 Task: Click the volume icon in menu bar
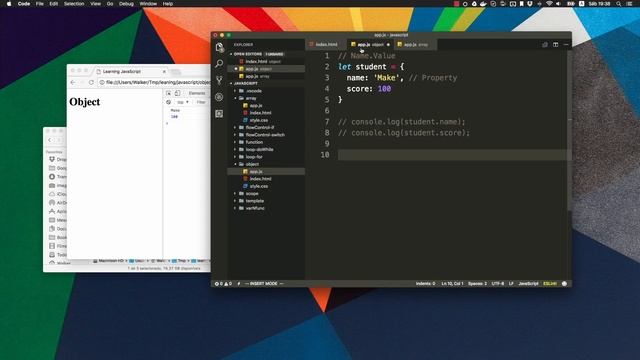[x=558, y=4]
